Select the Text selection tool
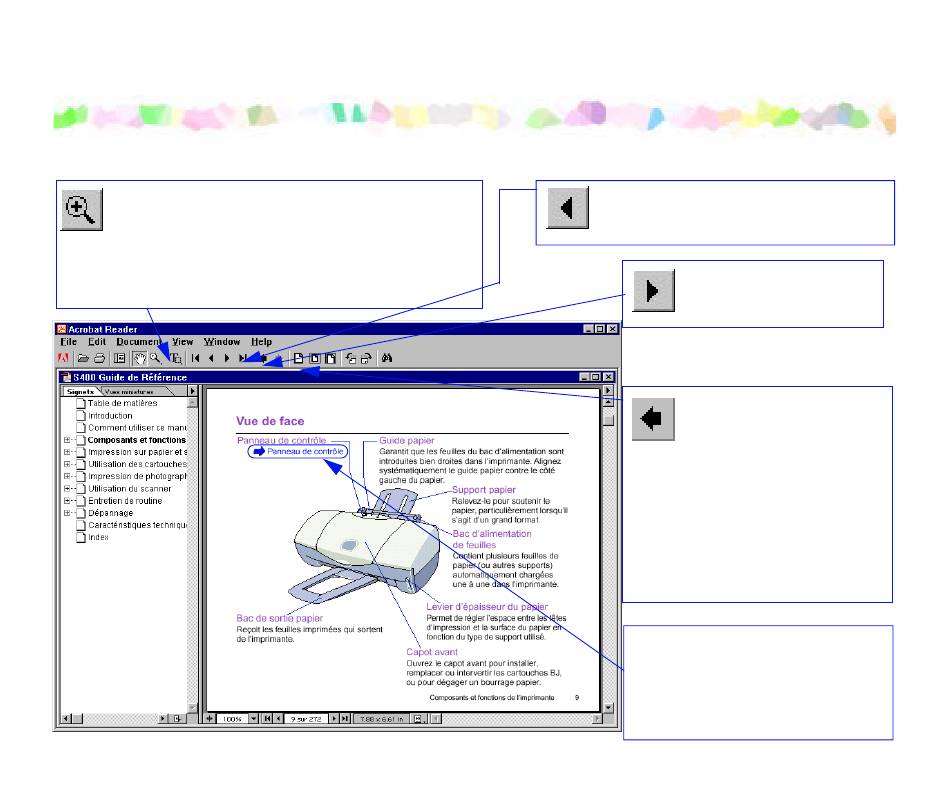 pos(175,358)
